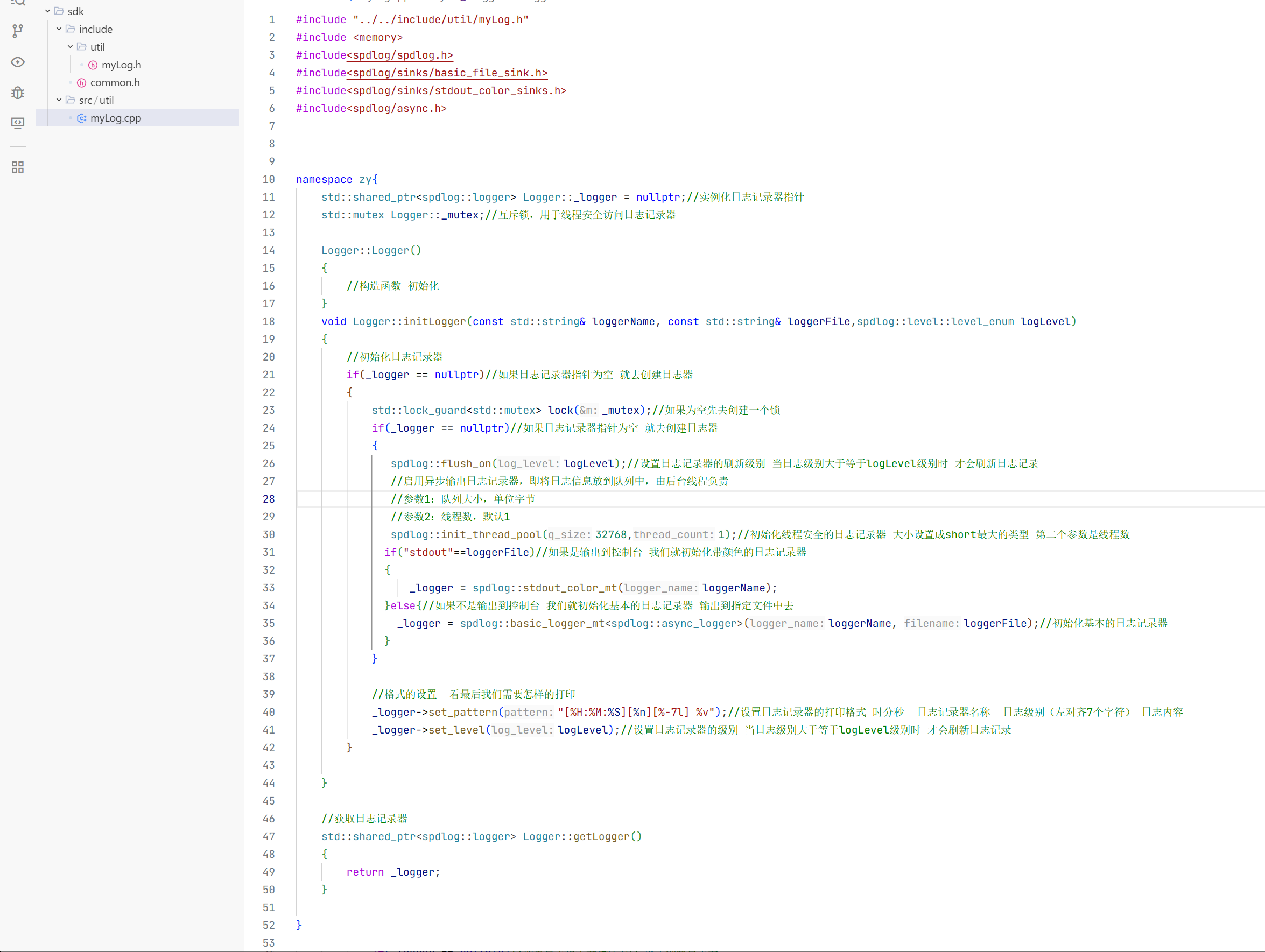Click the AI review eye icon
The width and height of the screenshot is (1265, 952).
(18, 62)
